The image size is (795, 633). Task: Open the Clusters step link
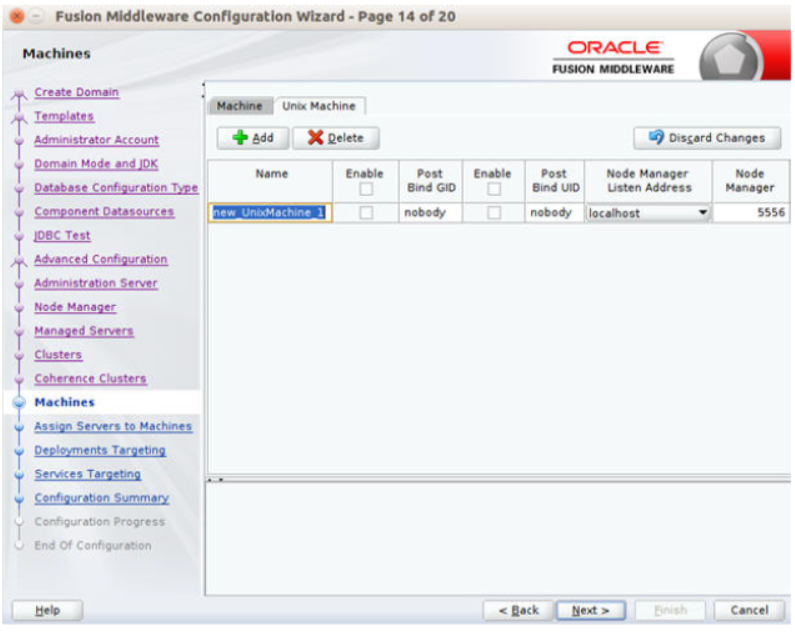point(58,355)
